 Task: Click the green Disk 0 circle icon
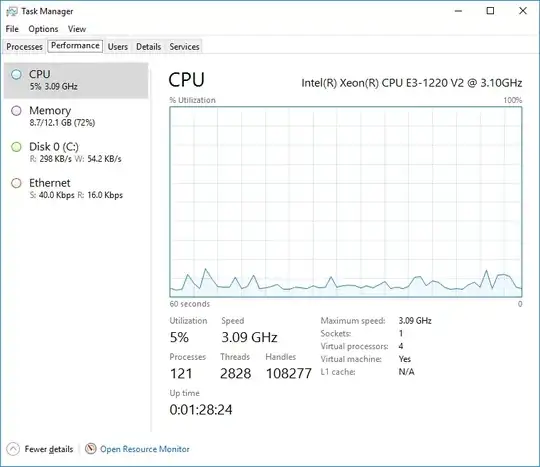tap(16, 147)
